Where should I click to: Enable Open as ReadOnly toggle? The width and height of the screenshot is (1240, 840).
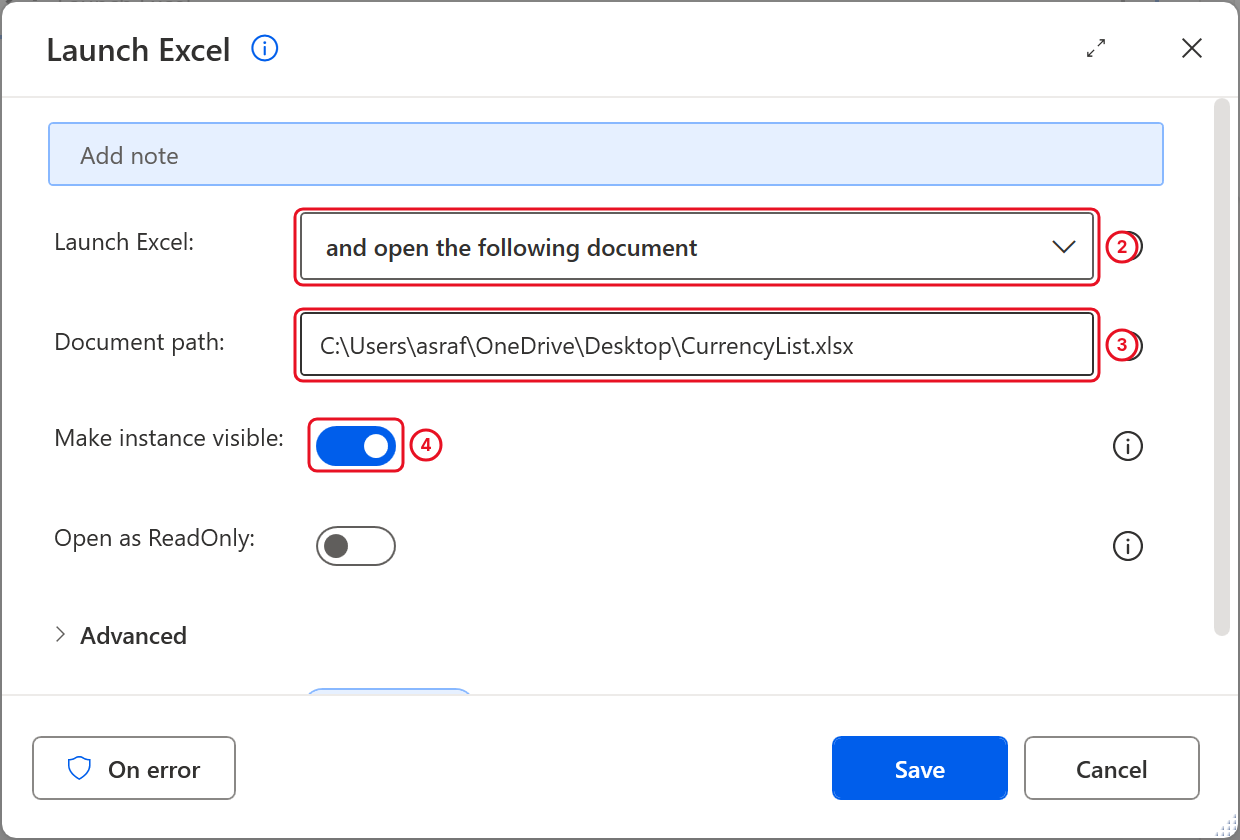[356, 546]
